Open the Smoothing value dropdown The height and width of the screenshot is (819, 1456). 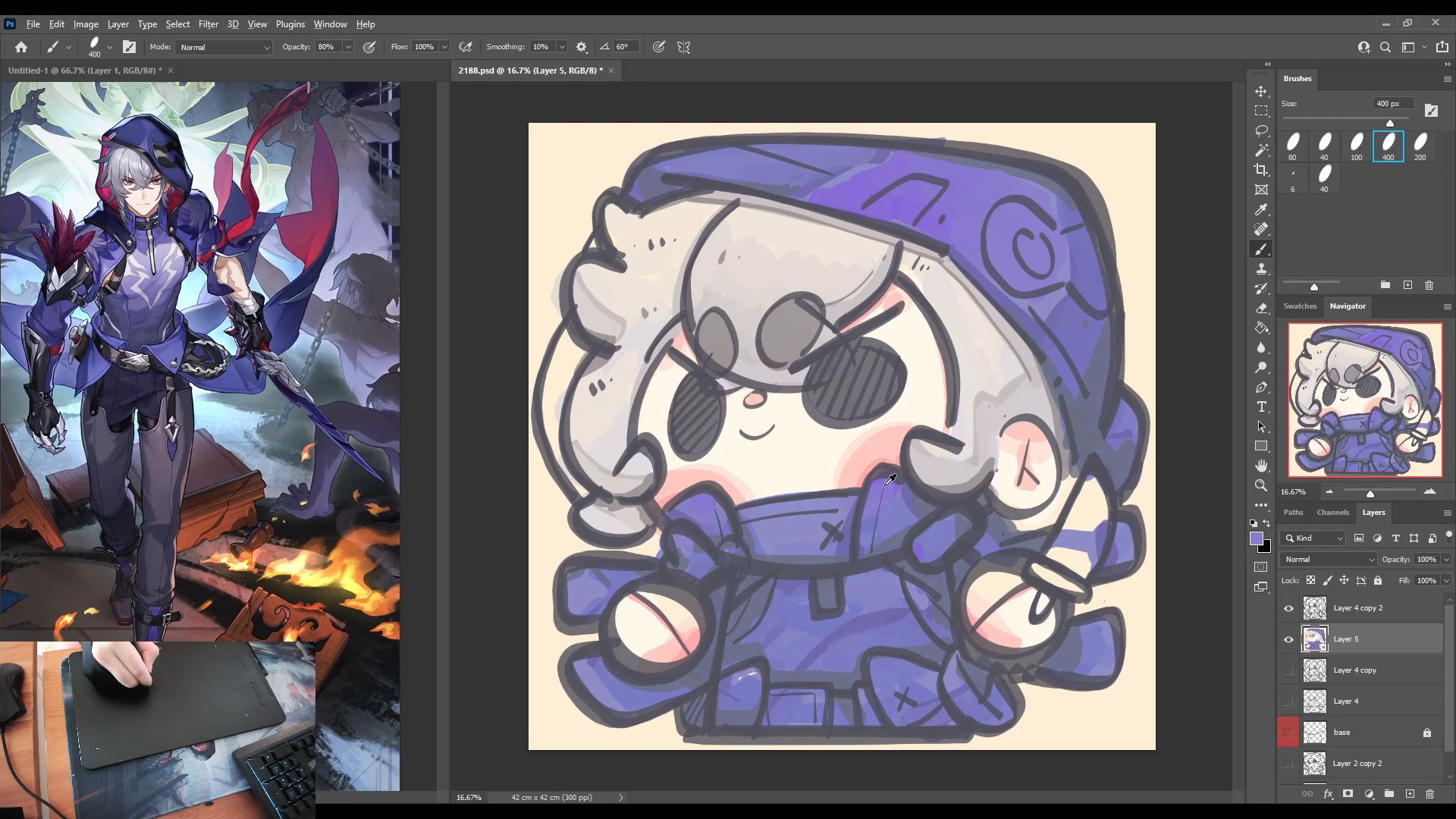(x=562, y=47)
